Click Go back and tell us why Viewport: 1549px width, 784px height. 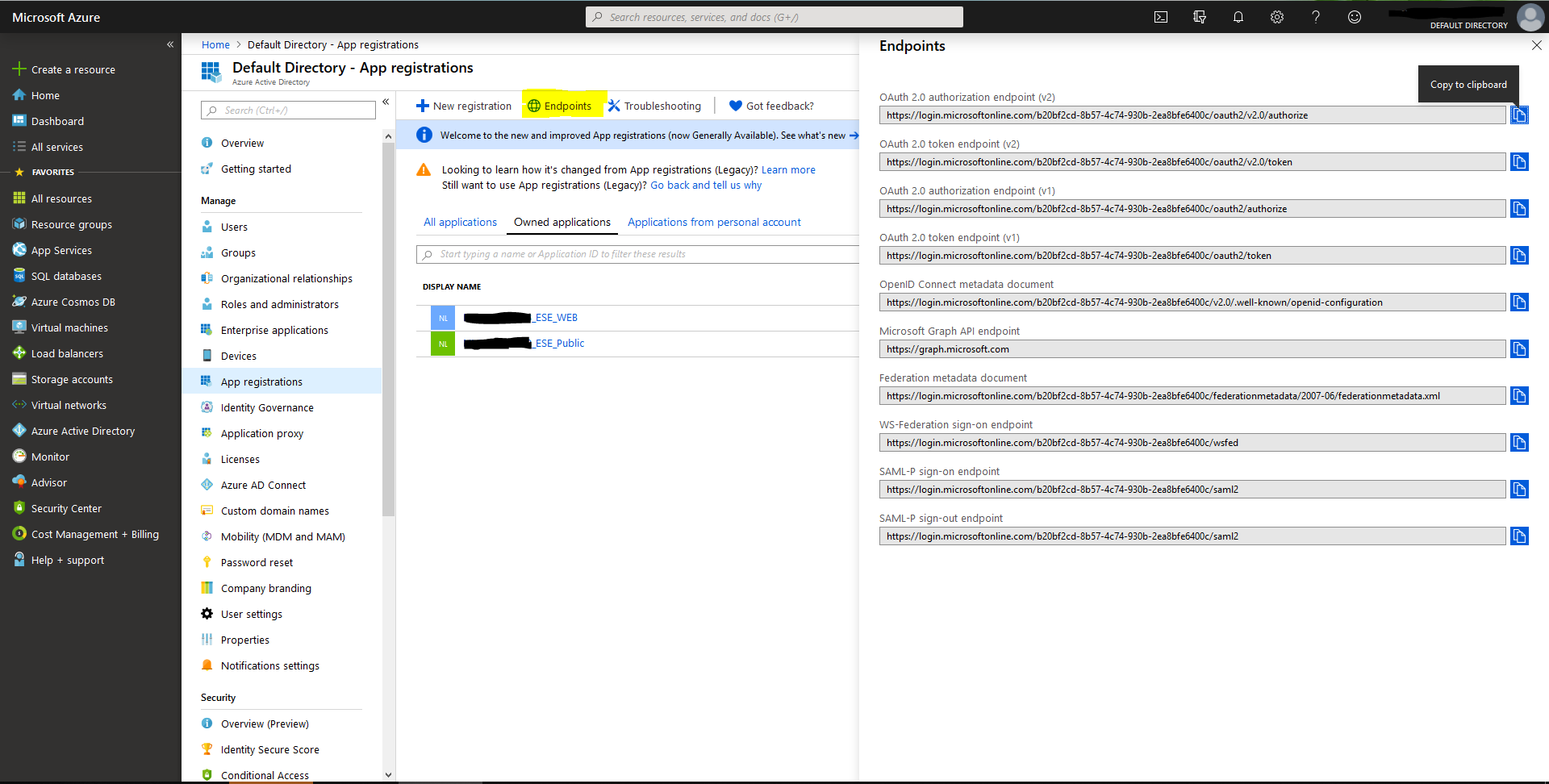coord(706,185)
